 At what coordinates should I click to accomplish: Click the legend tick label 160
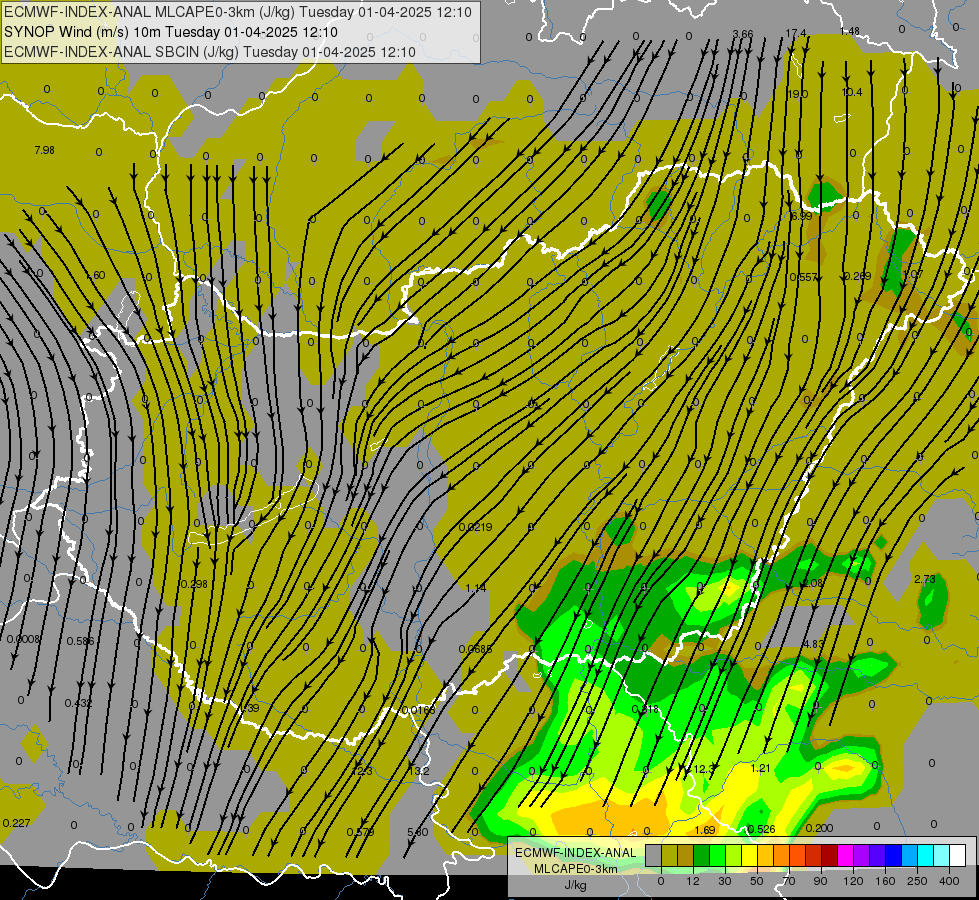point(885,881)
